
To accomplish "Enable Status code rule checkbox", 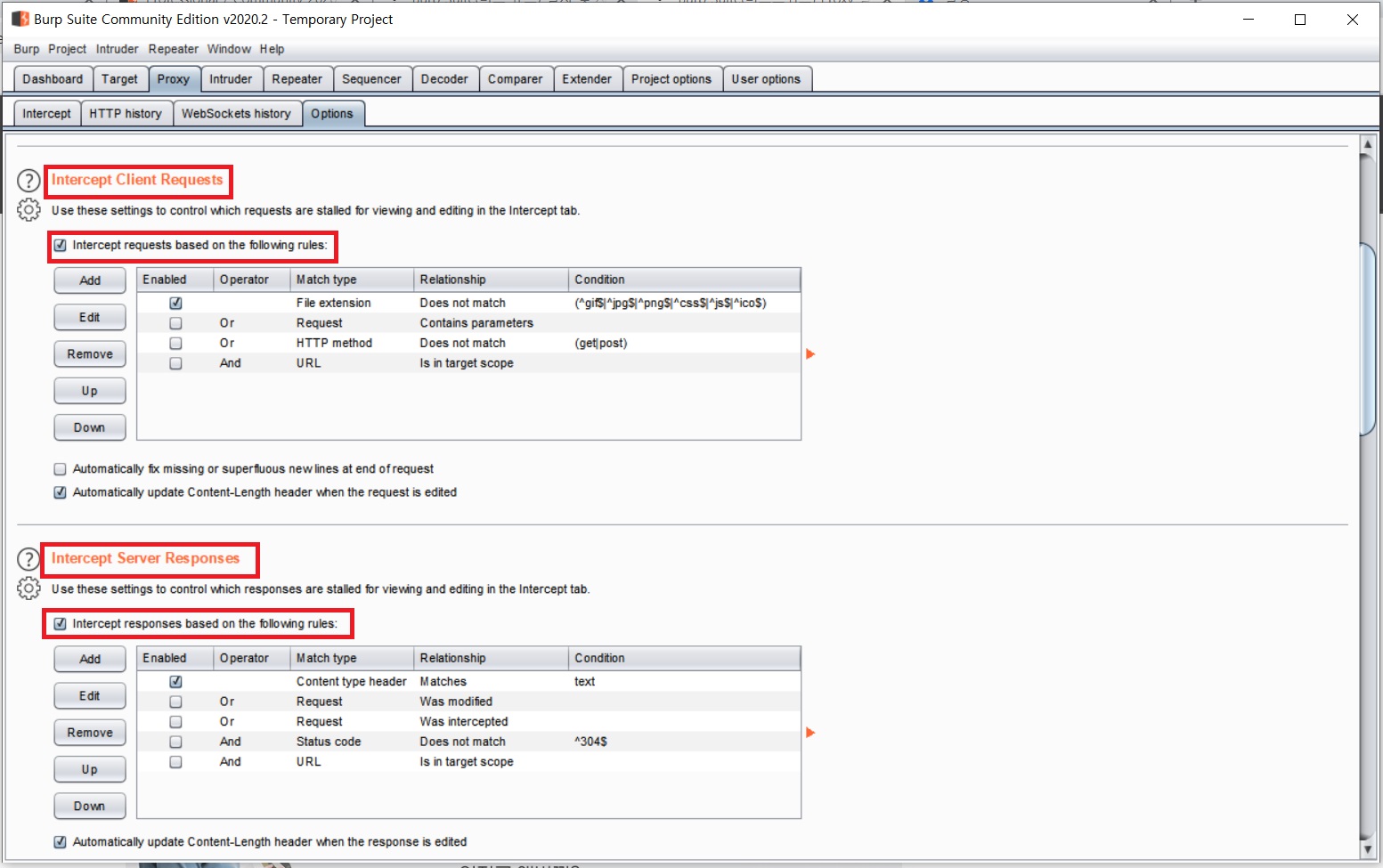I will (x=175, y=742).
